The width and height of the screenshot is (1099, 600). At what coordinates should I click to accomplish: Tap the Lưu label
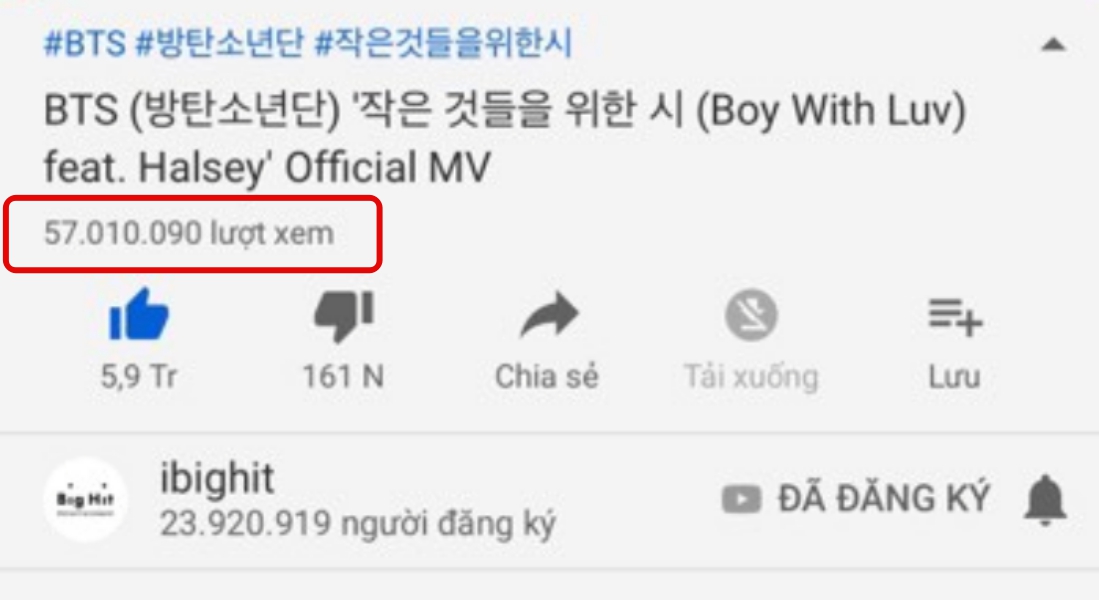pos(954,377)
